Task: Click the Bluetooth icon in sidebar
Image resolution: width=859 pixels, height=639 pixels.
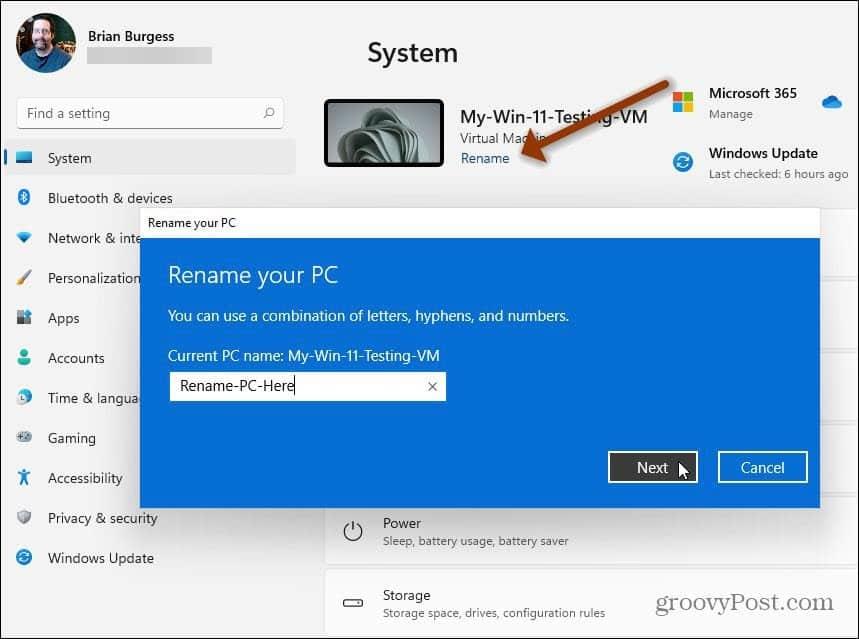Action: pos(24,197)
